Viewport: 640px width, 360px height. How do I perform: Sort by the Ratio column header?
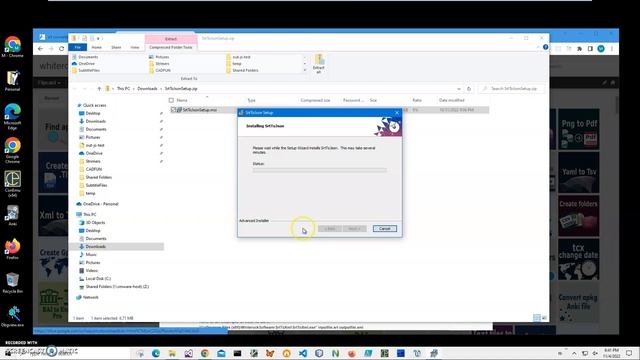(417, 100)
